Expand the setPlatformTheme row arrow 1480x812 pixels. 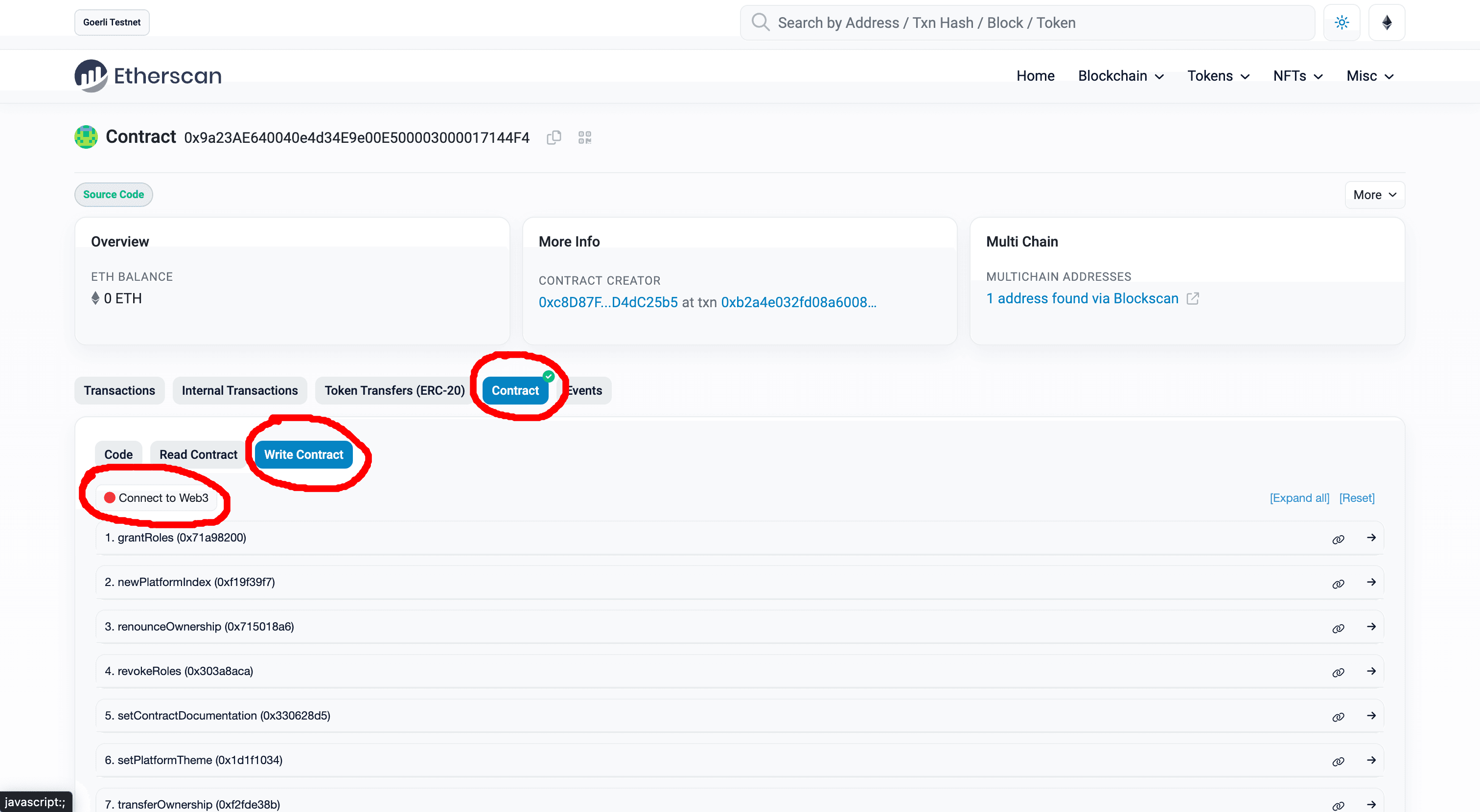[1371, 760]
